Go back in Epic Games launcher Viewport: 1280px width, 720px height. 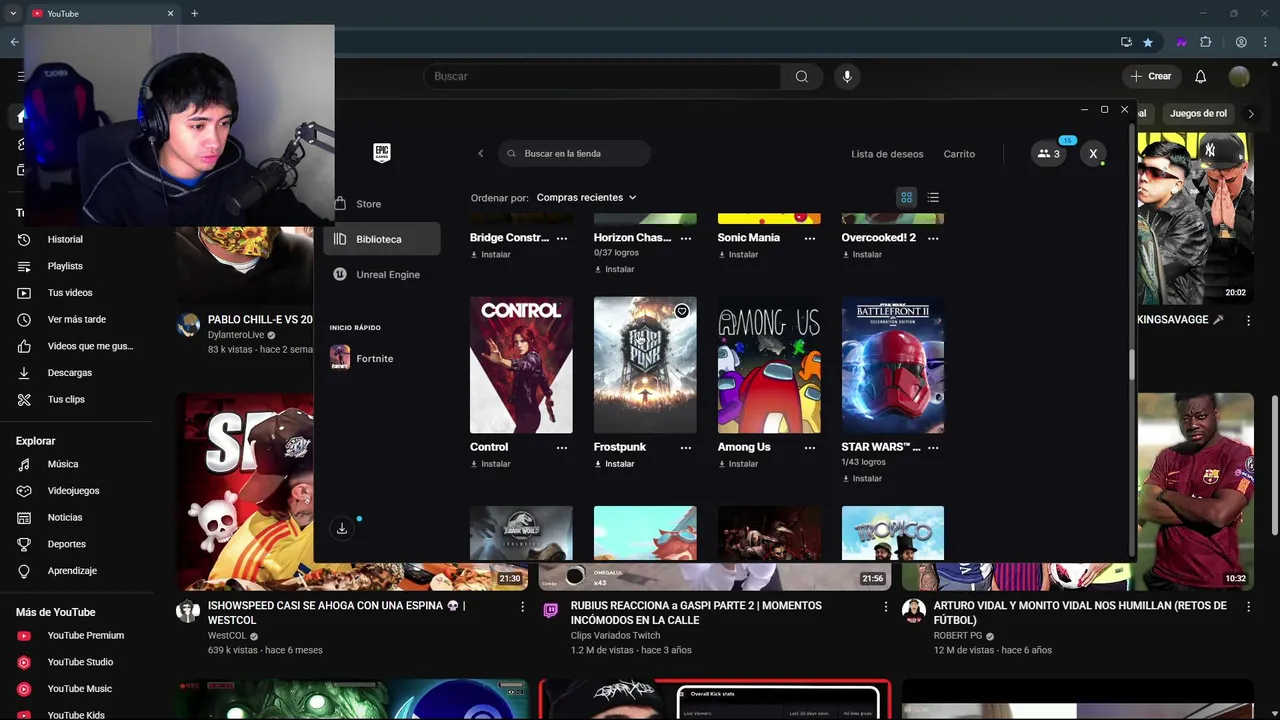[x=481, y=154]
